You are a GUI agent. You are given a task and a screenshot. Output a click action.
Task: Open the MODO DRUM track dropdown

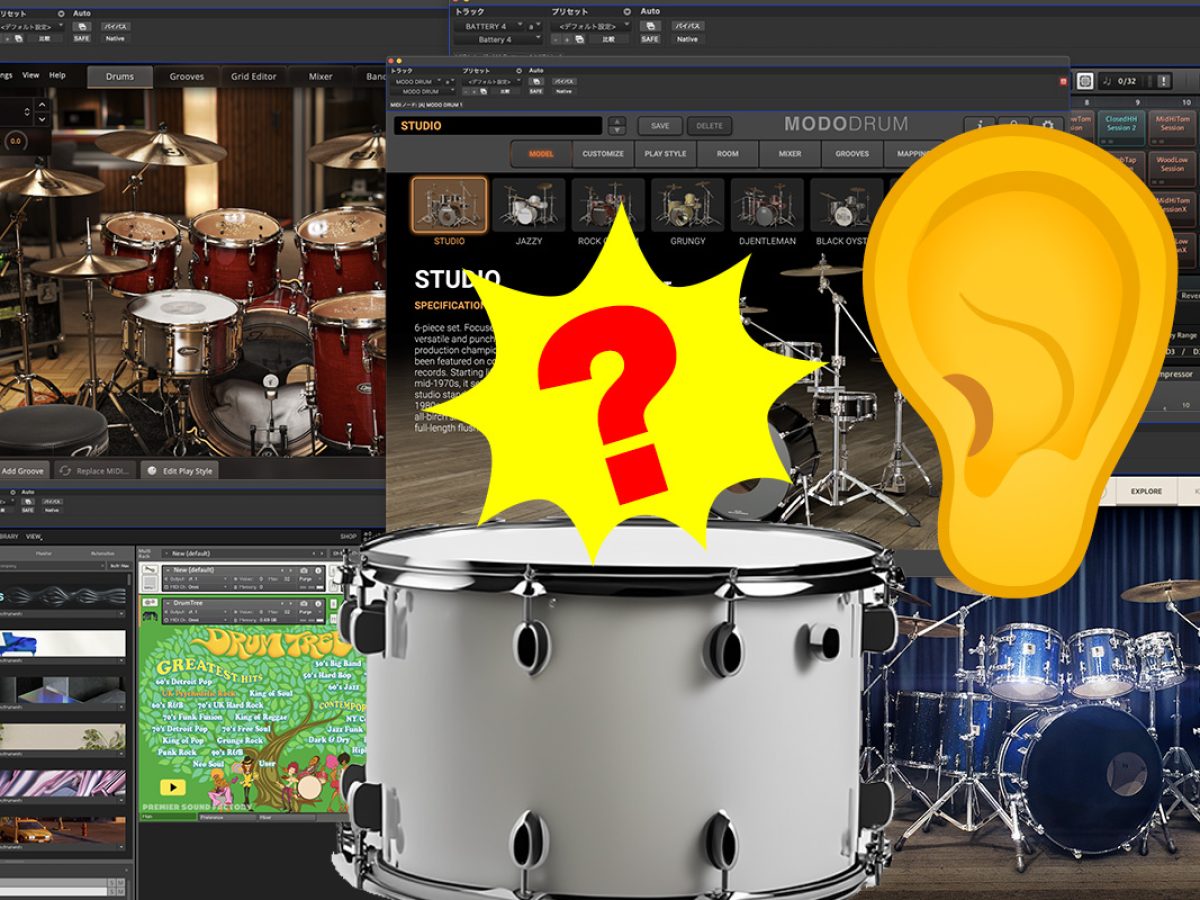415,80
